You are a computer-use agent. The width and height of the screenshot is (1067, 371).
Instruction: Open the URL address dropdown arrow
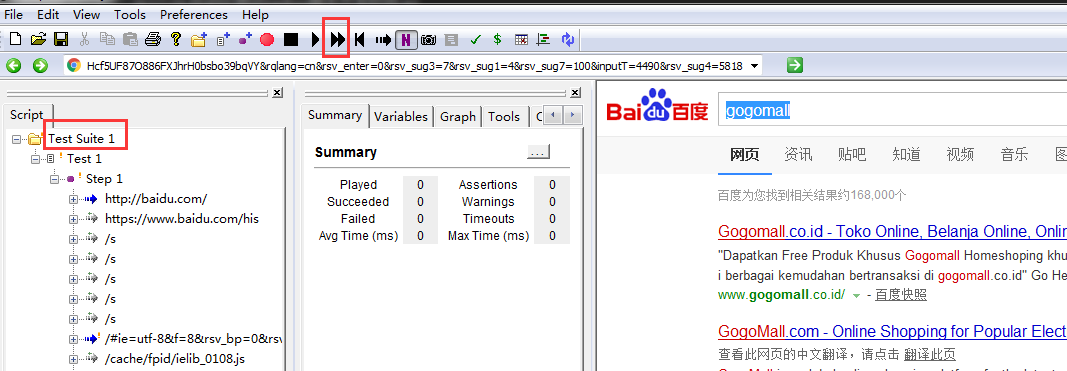(x=754, y=66)
